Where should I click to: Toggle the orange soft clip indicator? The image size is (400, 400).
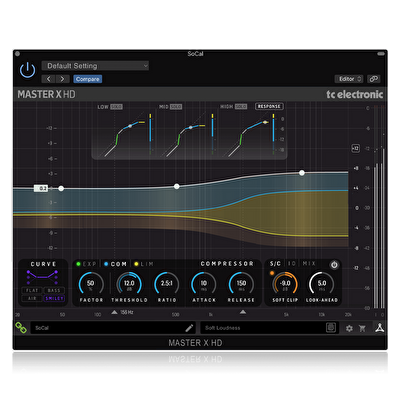[x=272, y=273]
